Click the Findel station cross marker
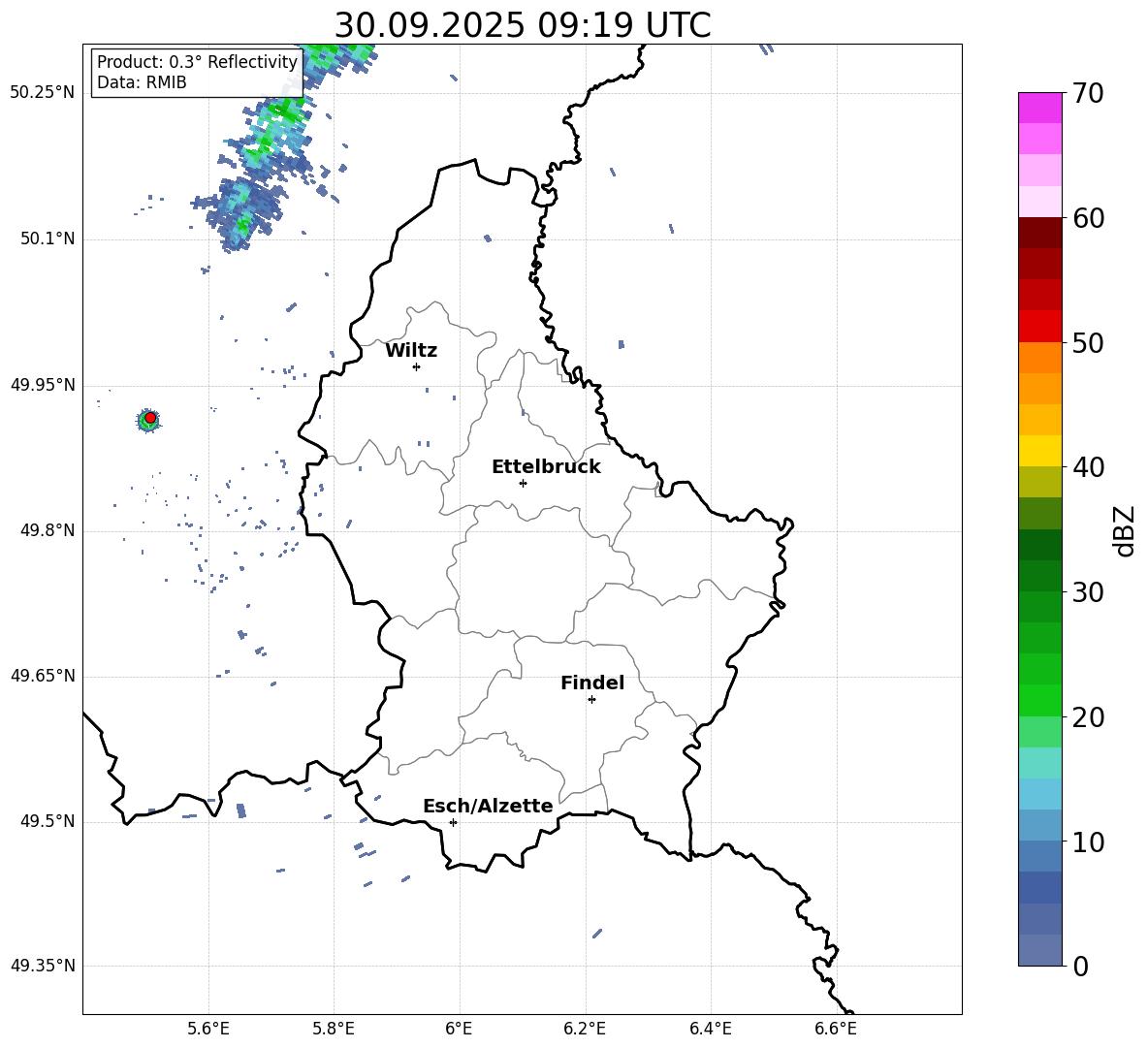Image resolution: width=1148 pixels, height=1048 pixels. click(591, 700)
